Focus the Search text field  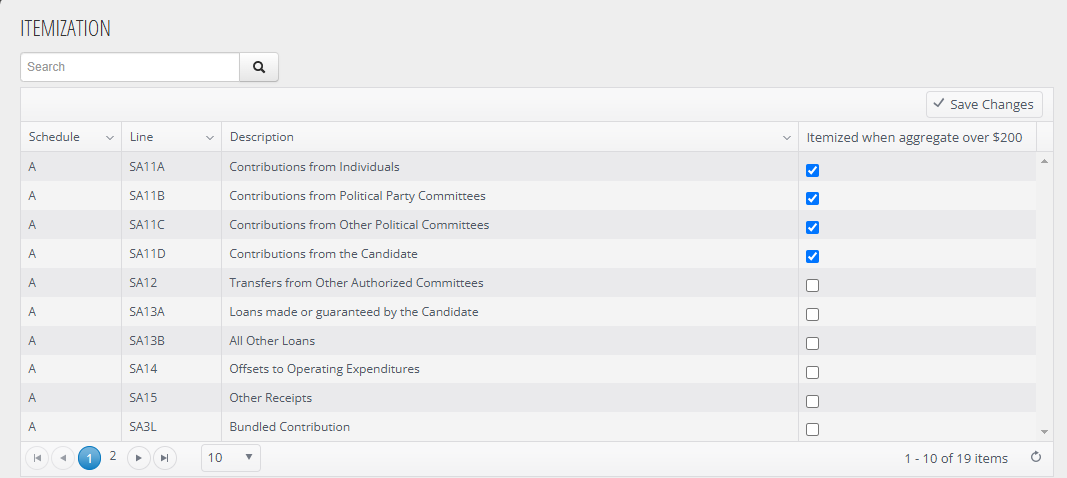coord(130,67)
